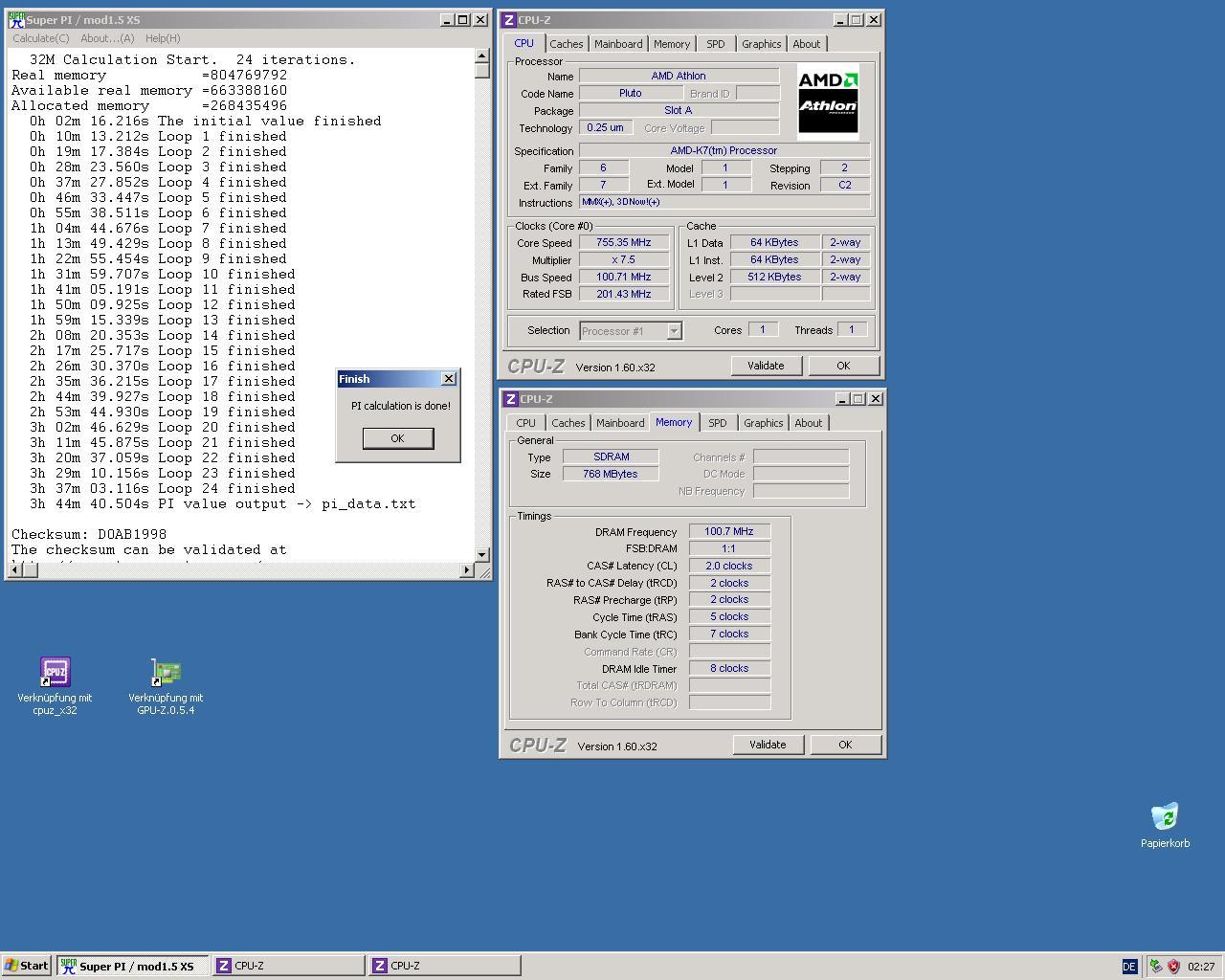The width and height of the screenshot is (1225, 980).
Task: Click DE language indicator in tray
Action: point(1129,967)
